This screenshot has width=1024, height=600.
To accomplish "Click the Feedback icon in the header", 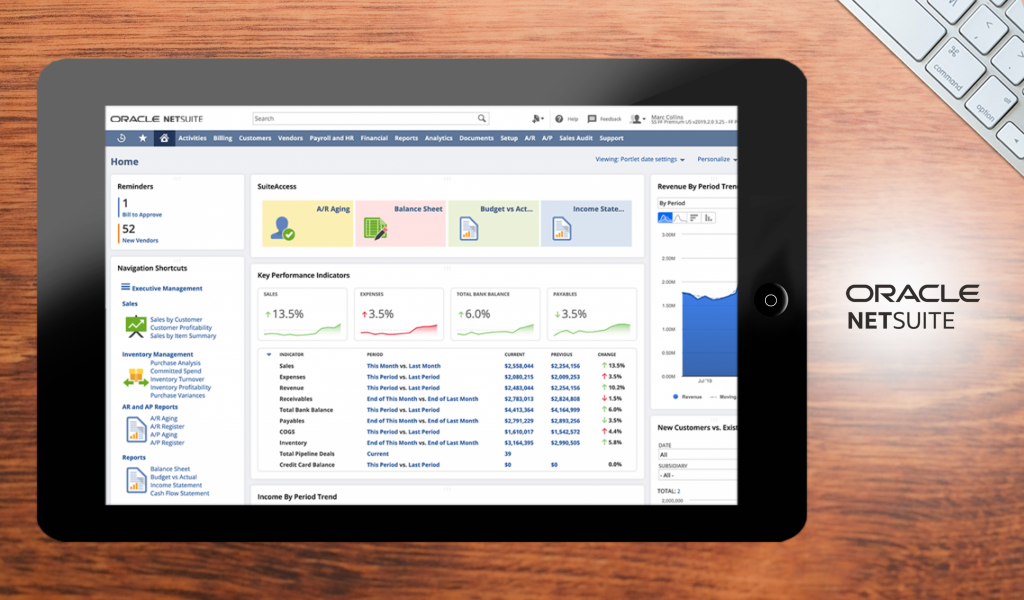I will pos(591,118).
